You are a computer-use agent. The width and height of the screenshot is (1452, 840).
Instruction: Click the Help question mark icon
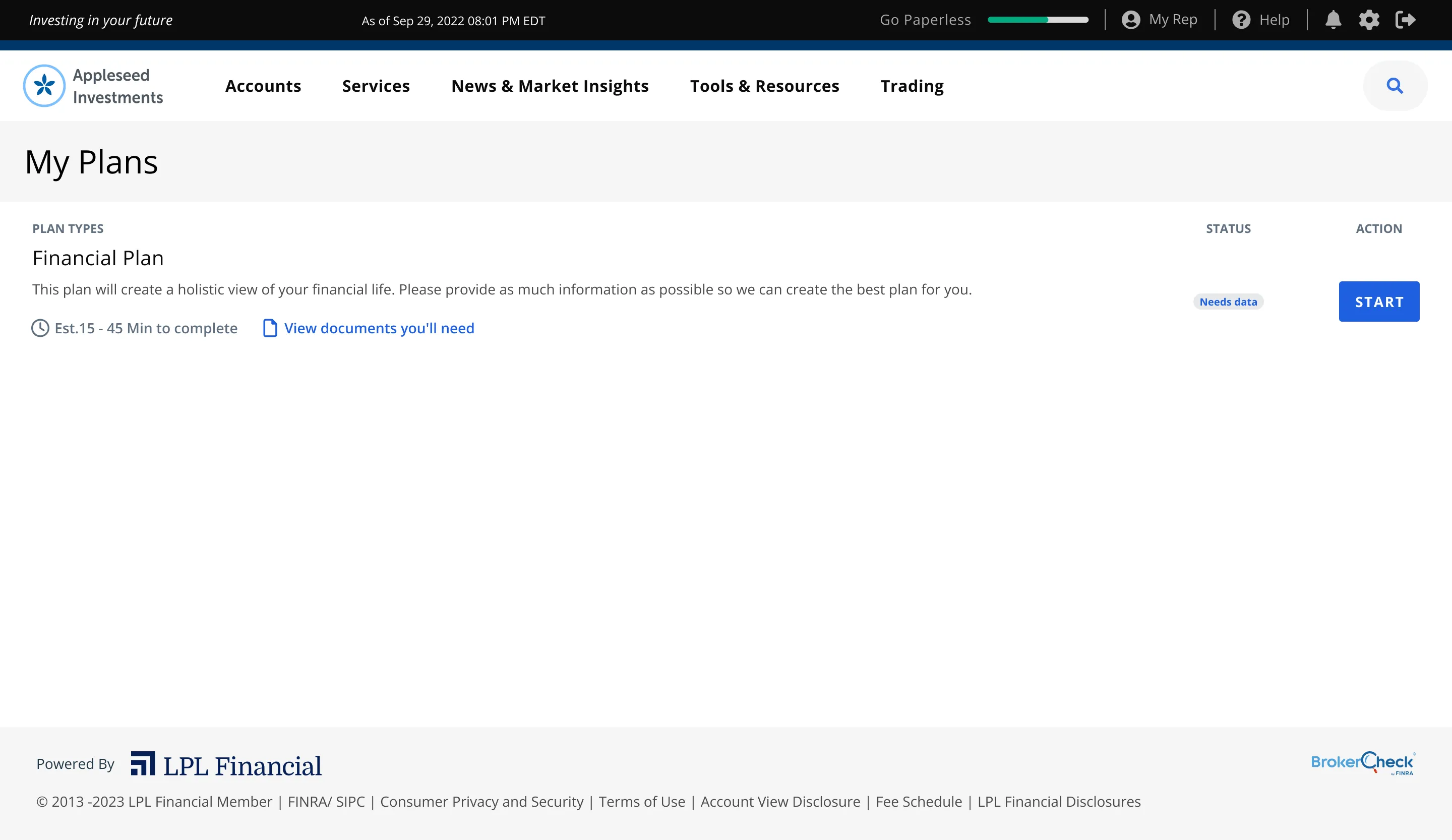[1241, 20]
